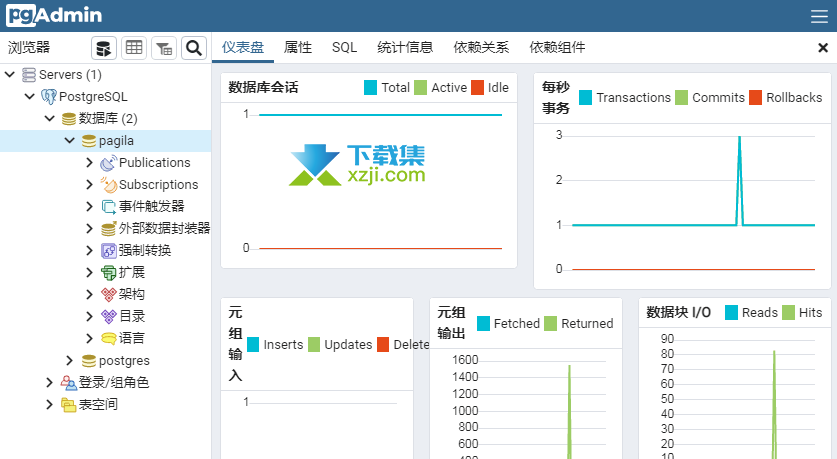
Task: Click the Returned legend label
Action: (x=587, y=323)
